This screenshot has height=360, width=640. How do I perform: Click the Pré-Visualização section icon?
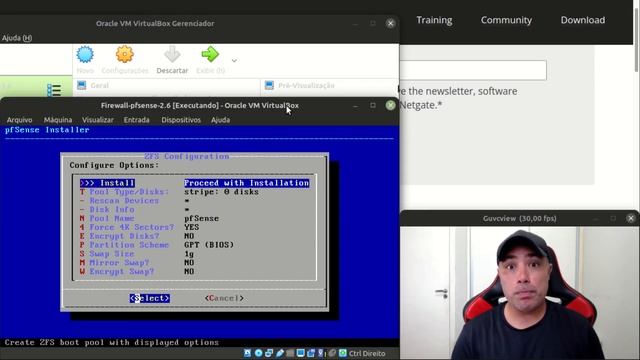coord(269,85)
